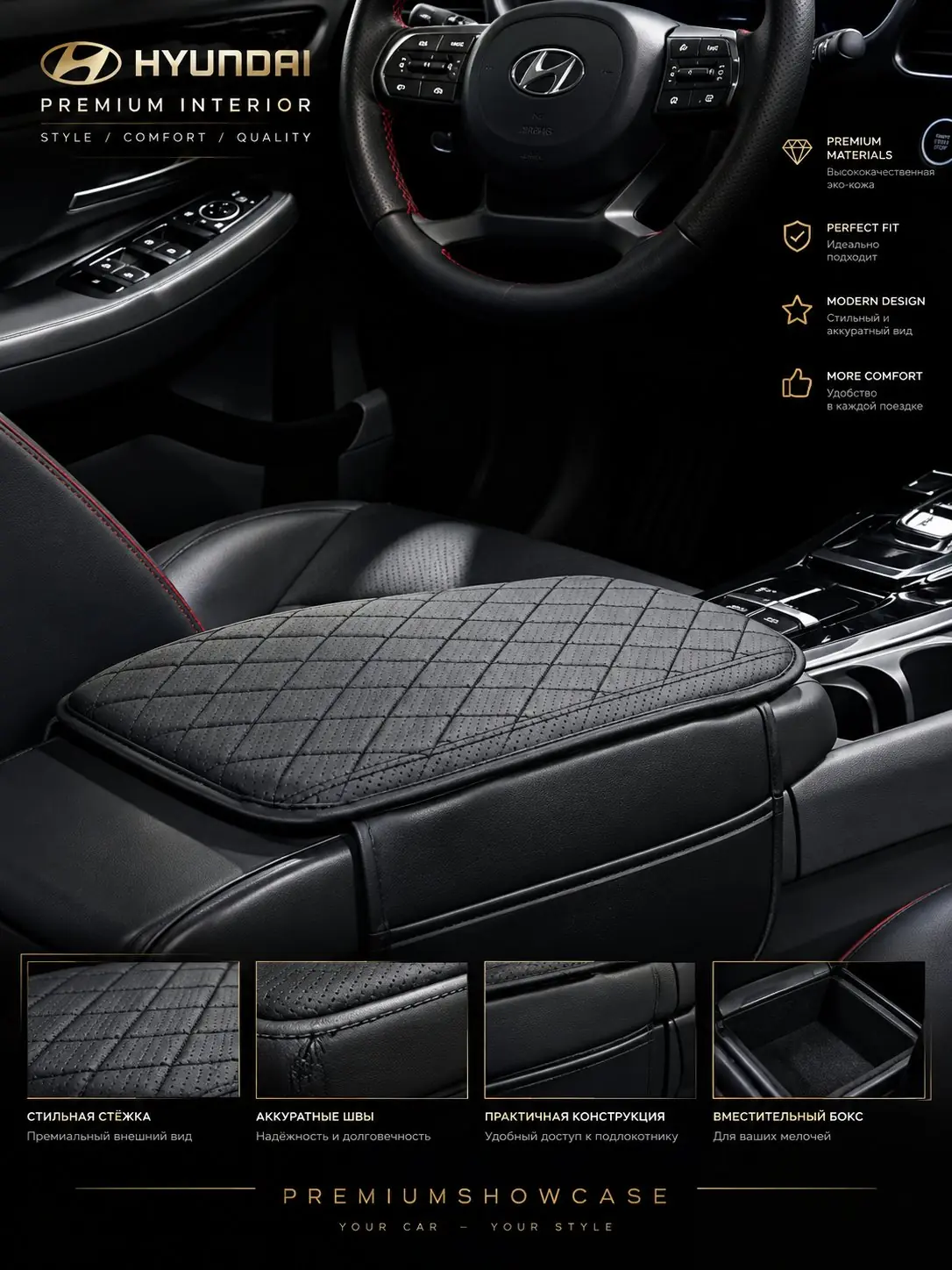952x1270 pixels.
Task: Click the star Modern Design icon
Action: (797, 310)
